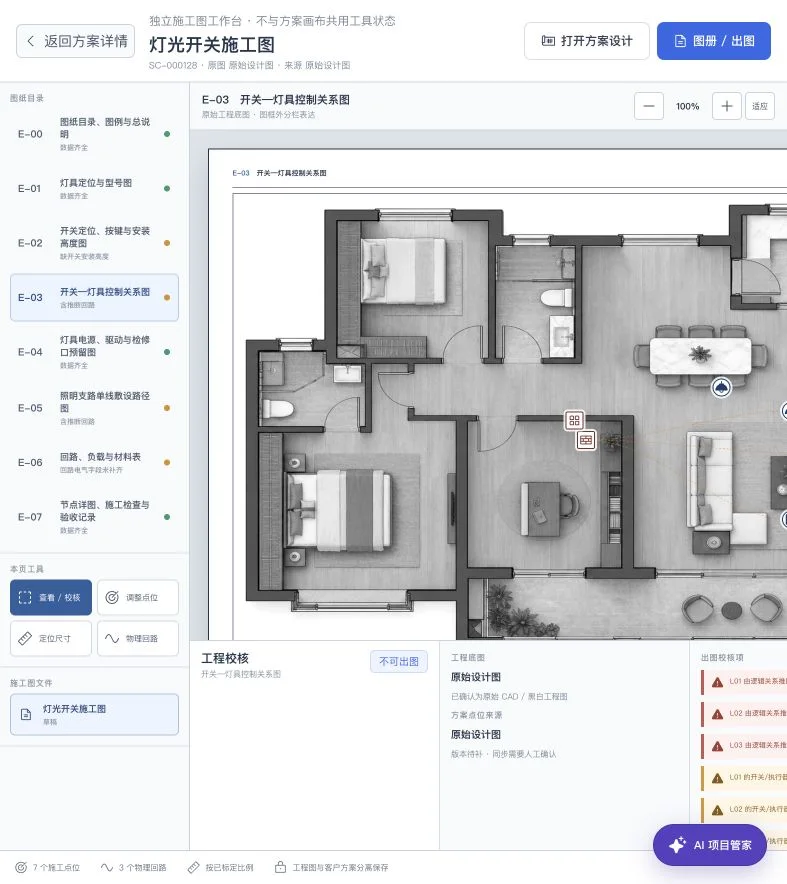The width and height of the screenshot is (787, 884).
Task: Zoom out with the minus icon
Action: point(648,106)
